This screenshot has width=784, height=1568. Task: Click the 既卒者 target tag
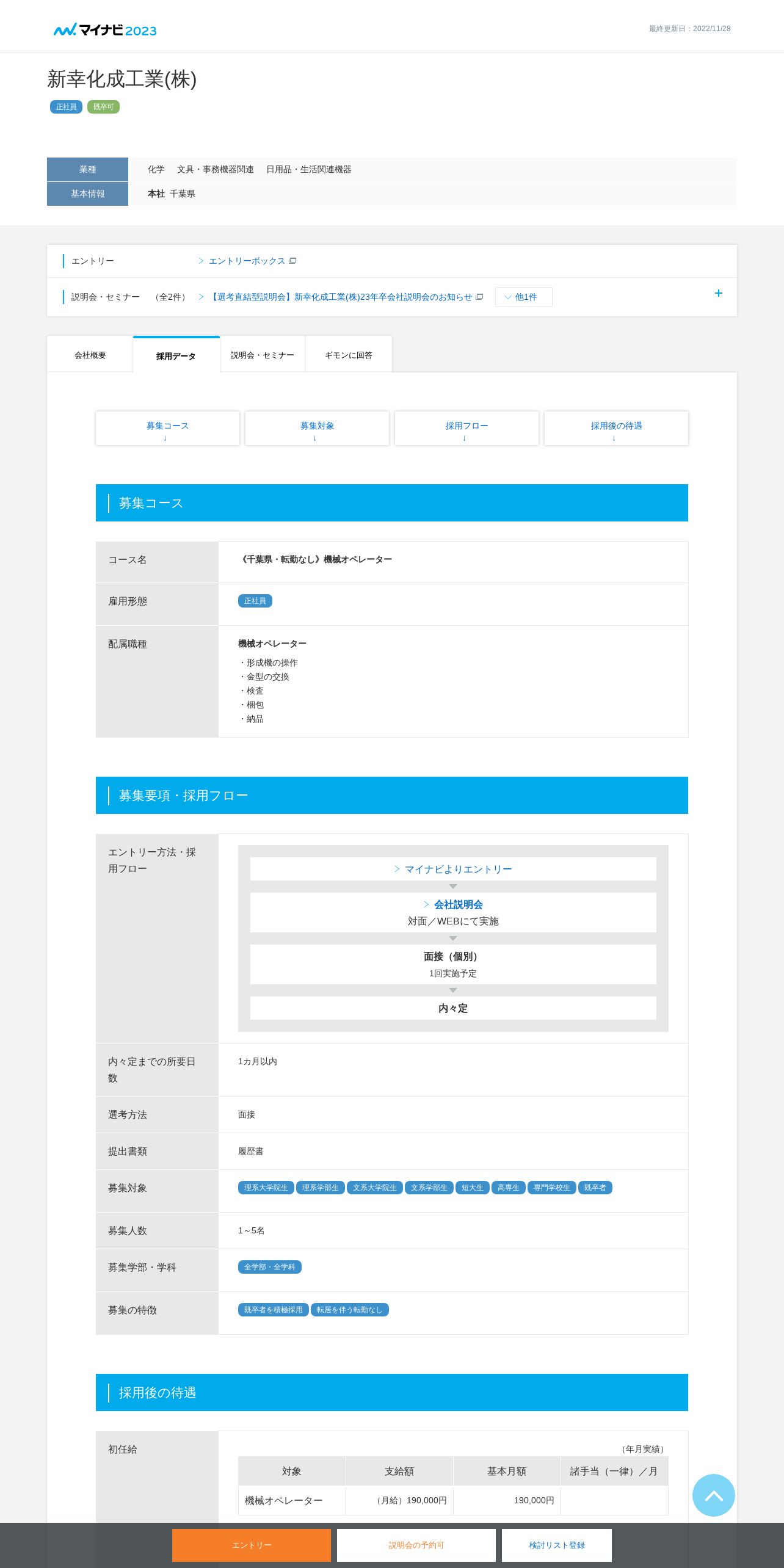(595, 1188)
